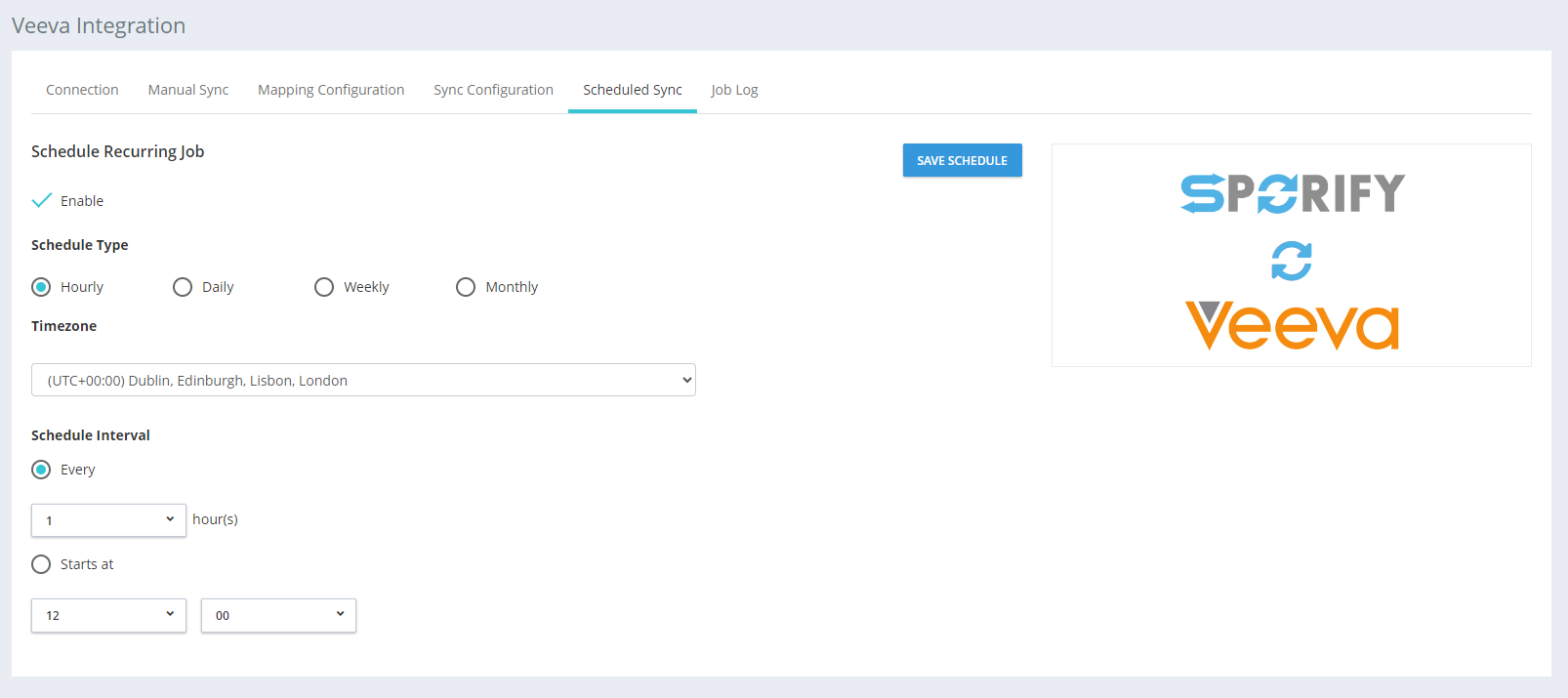This screenshot has width=1568, height=698.
Task: Pick the Monthly schedule option
Action: tap(466, 287)
